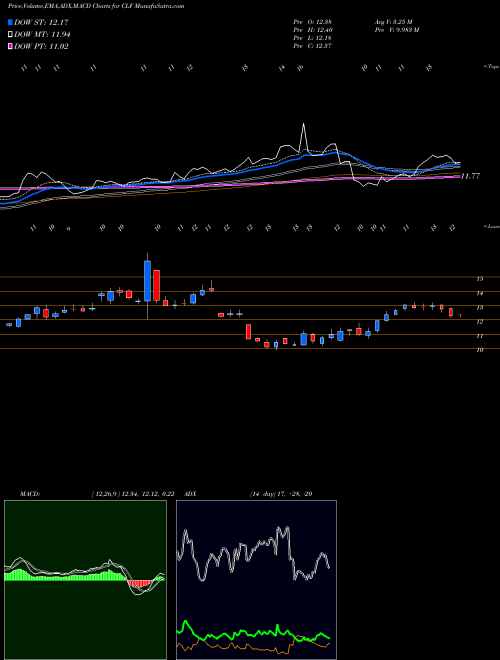The width and height of the screenshot is (500, 660).
Task: Click the 'Pre L: 12.18' low value
Action: coord(313,38)
